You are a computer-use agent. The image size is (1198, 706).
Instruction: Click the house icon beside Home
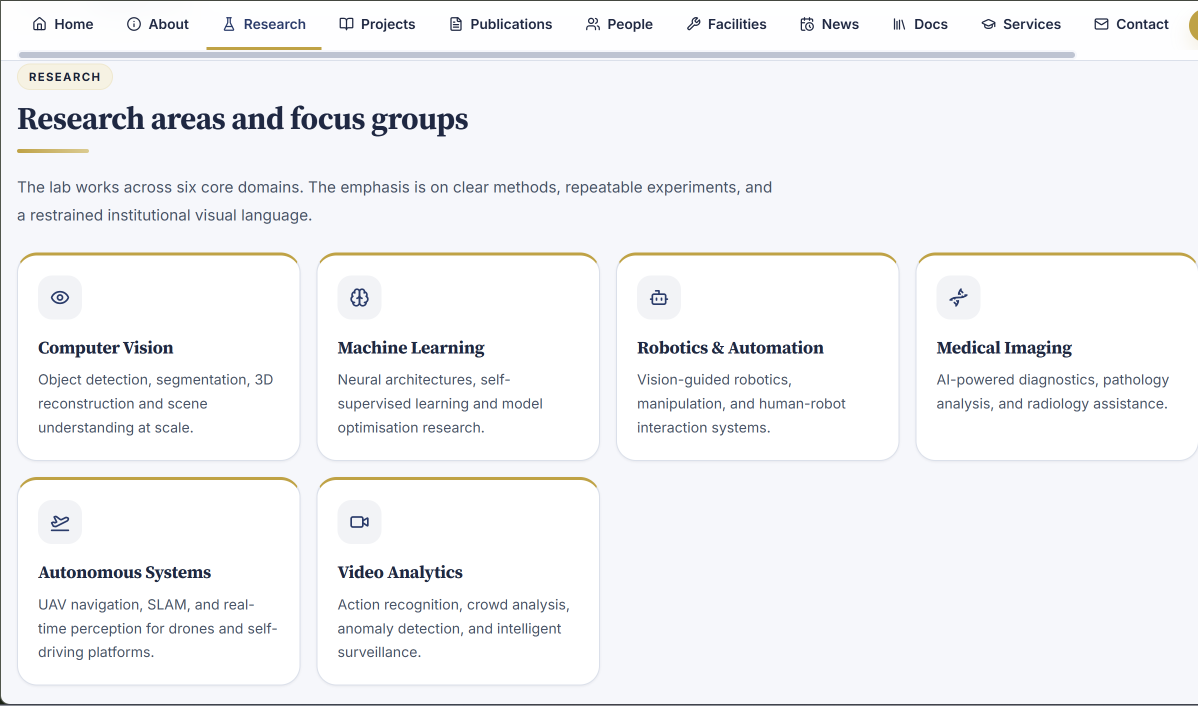[40, 24]
